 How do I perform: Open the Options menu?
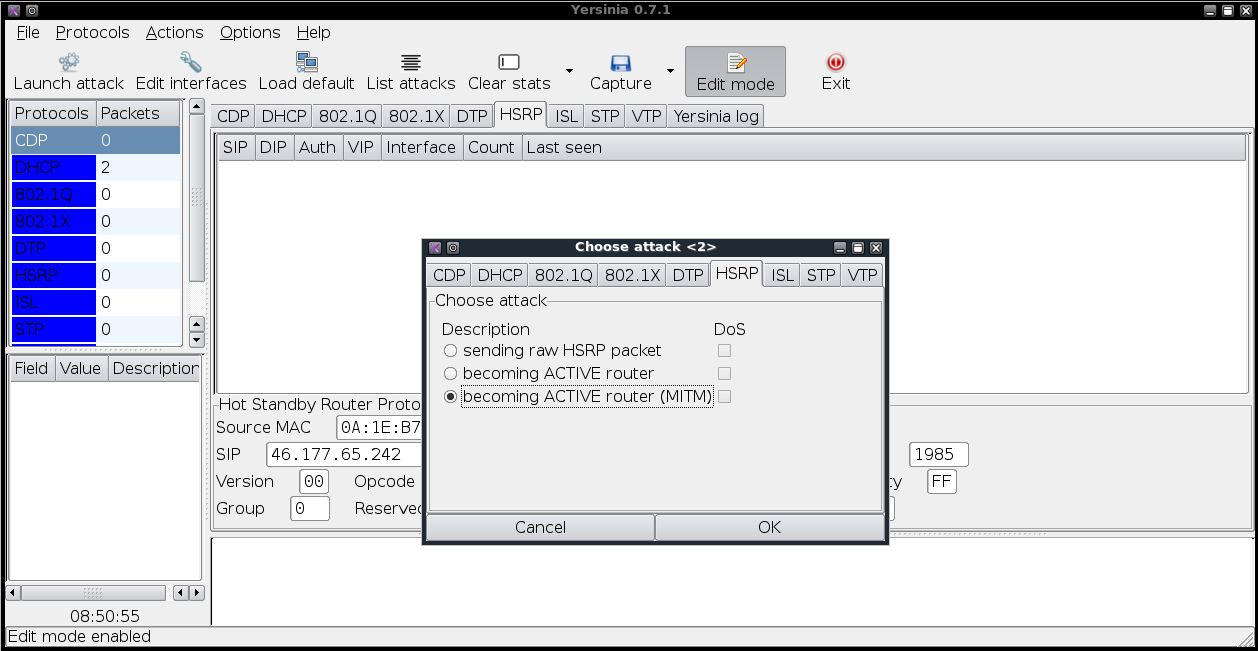250,32
